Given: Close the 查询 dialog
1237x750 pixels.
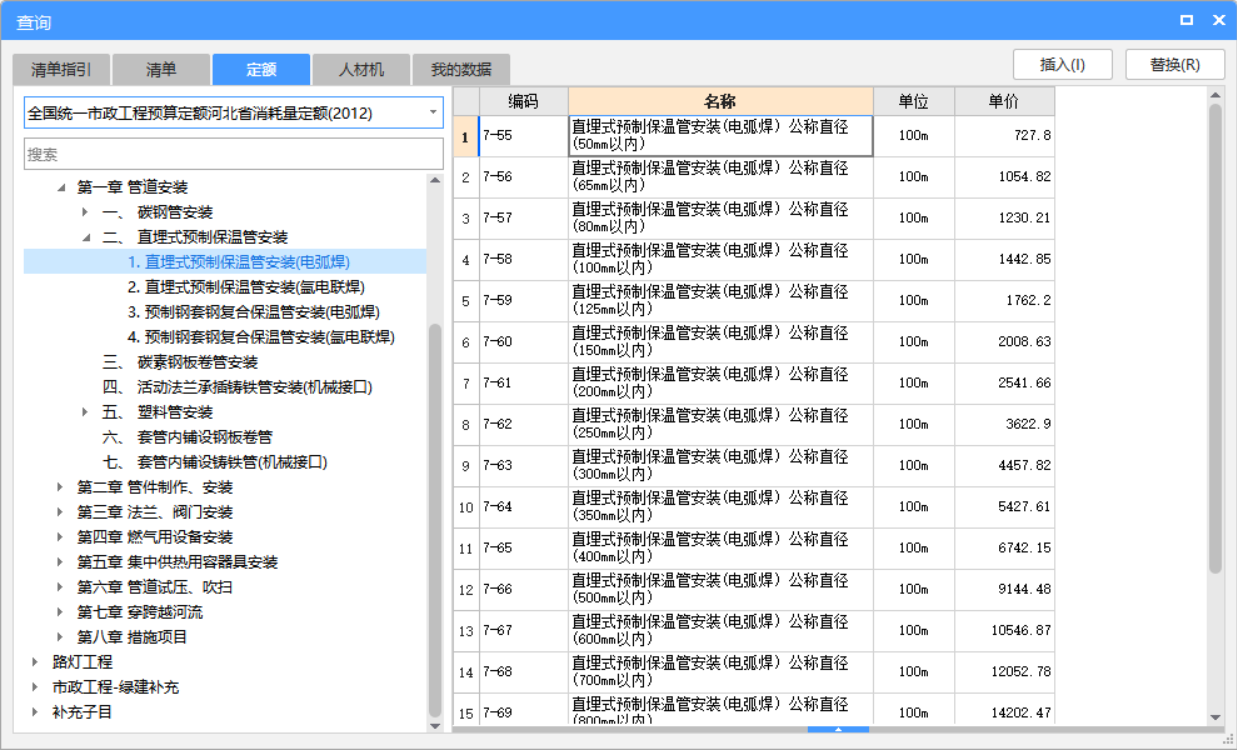Looking at the screenshot, I should 1219,20.
